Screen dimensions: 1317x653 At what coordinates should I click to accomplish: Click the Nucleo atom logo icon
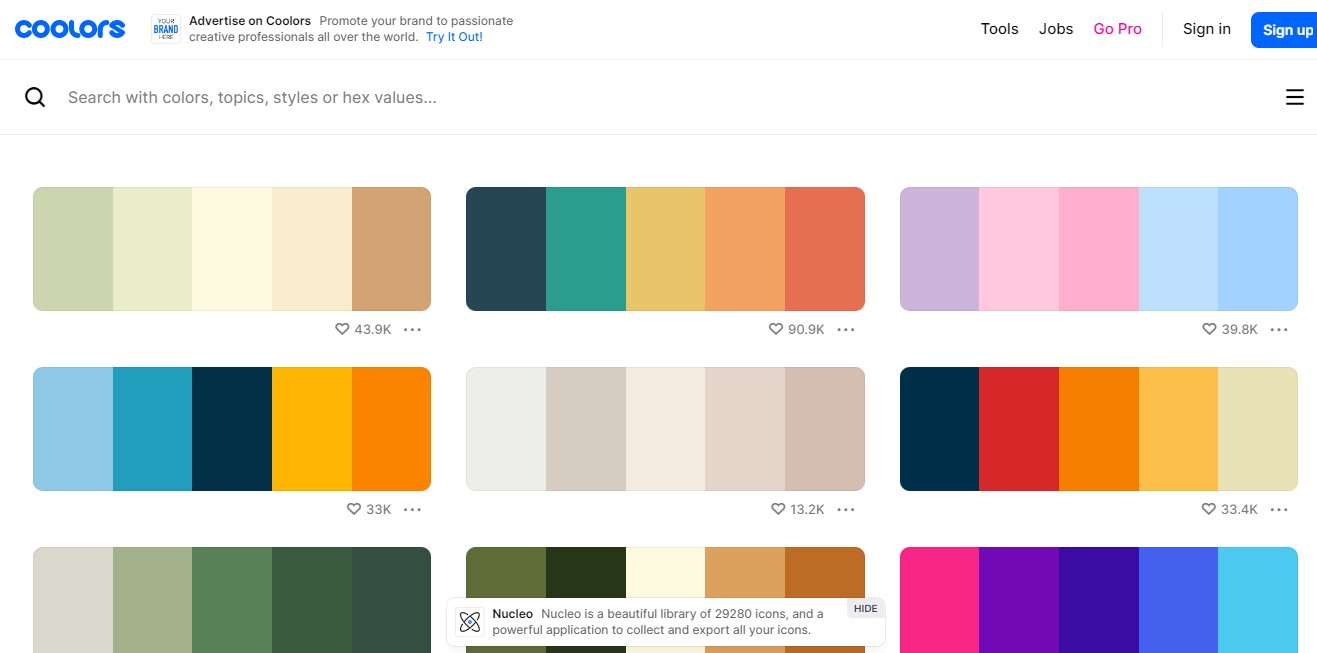469,622
